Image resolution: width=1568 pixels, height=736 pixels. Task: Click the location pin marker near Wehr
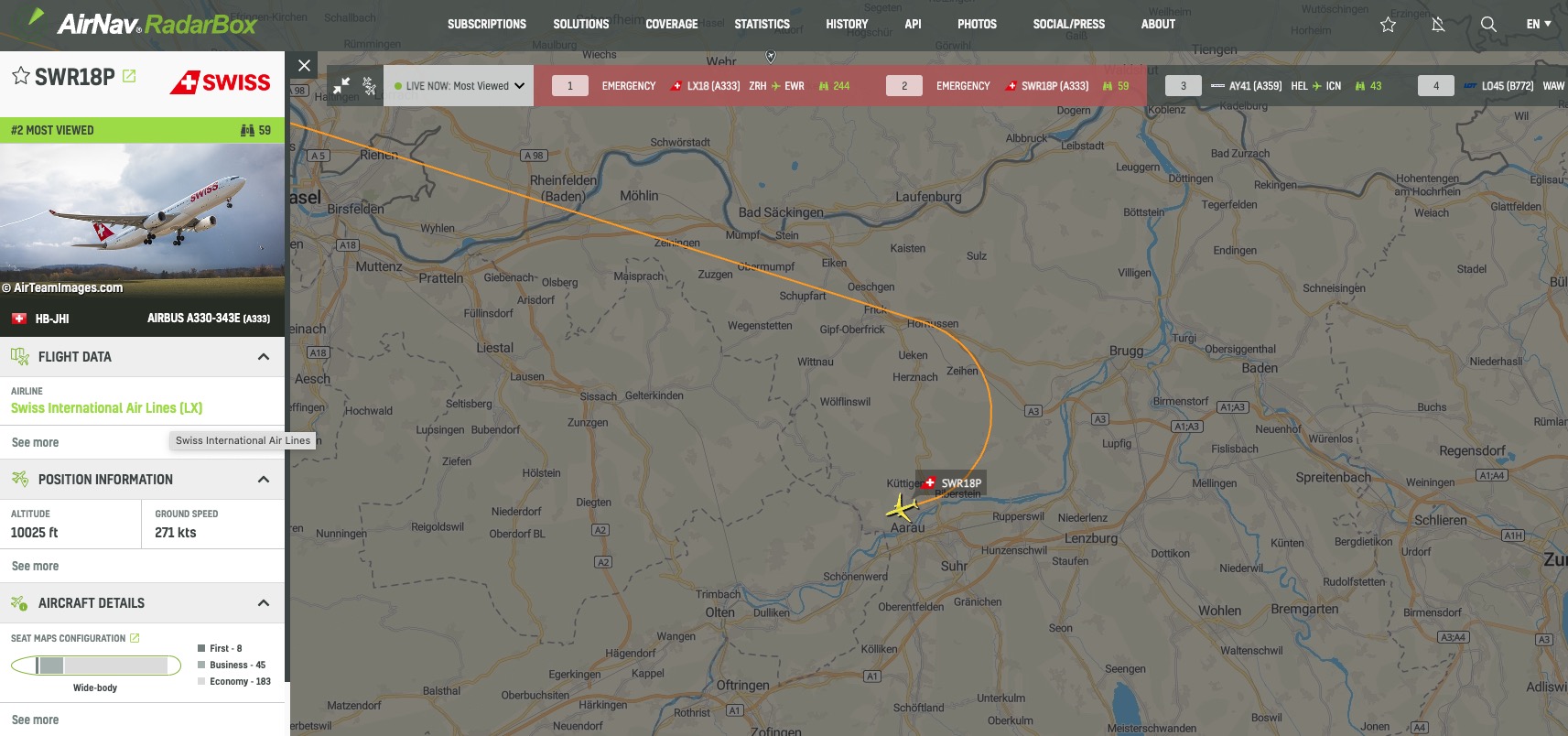(x=771, y=57)
